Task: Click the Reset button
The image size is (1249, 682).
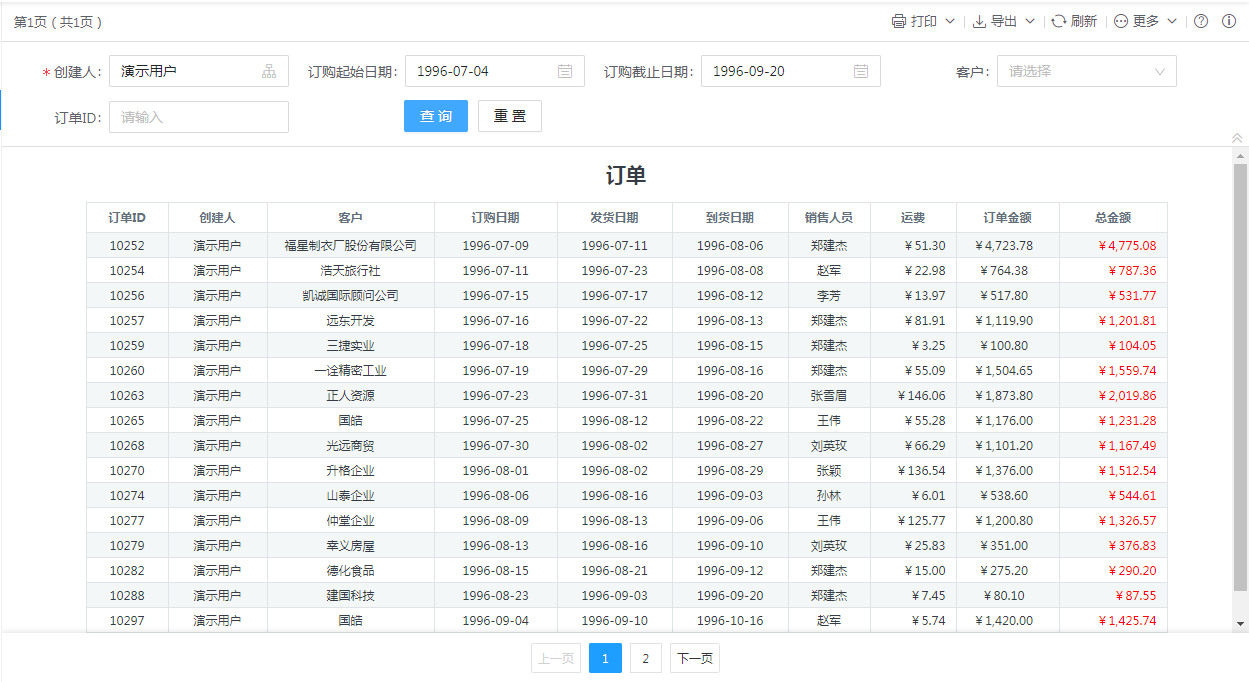Action: click(509, 116)
